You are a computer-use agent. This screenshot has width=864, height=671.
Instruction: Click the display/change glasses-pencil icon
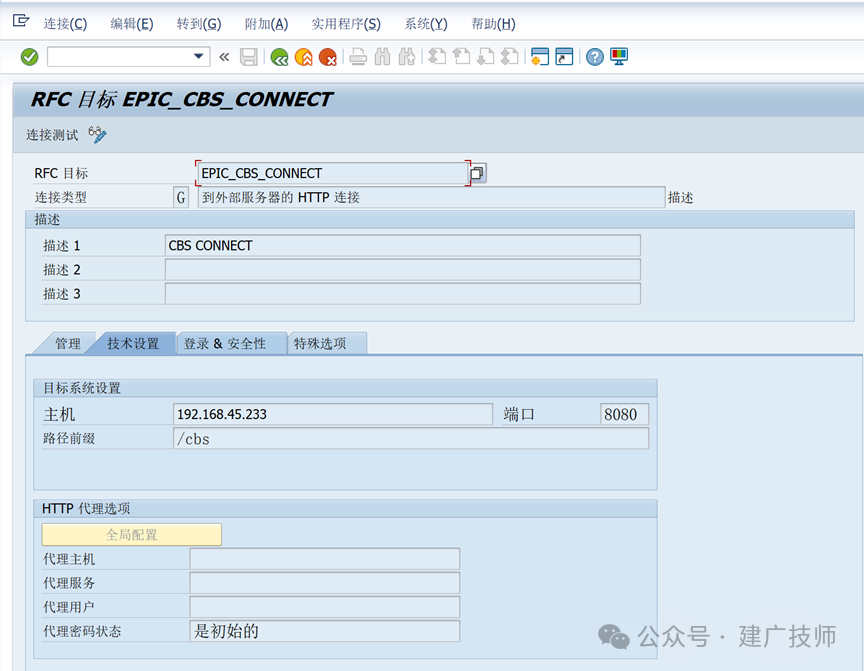click(x=98, y=134)
